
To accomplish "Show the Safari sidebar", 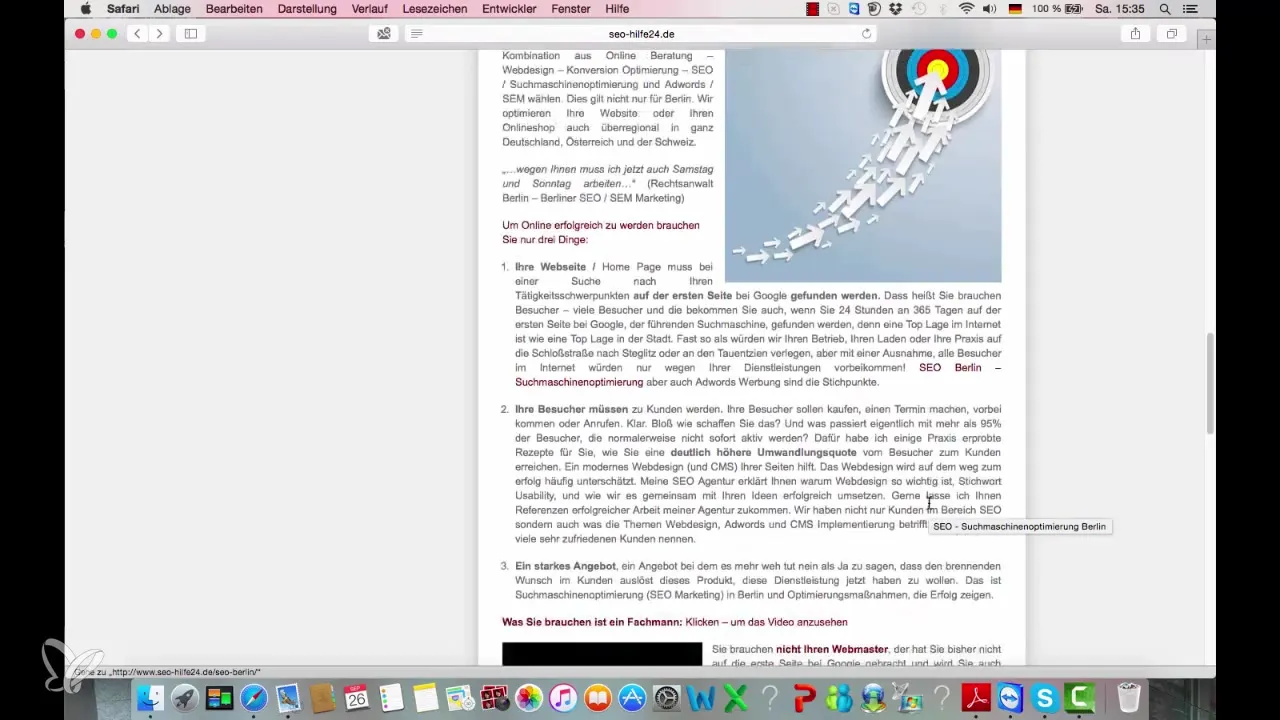I will (190, 34).
